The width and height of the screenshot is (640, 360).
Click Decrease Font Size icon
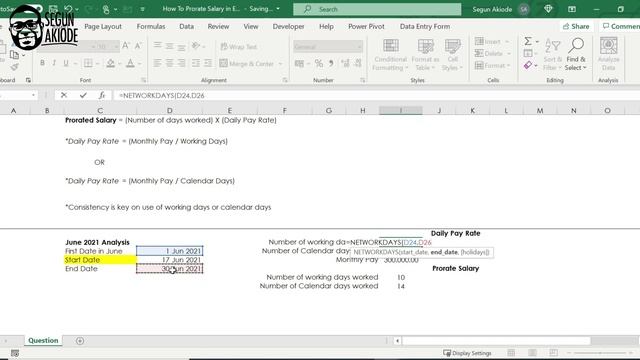coord(138,46)
